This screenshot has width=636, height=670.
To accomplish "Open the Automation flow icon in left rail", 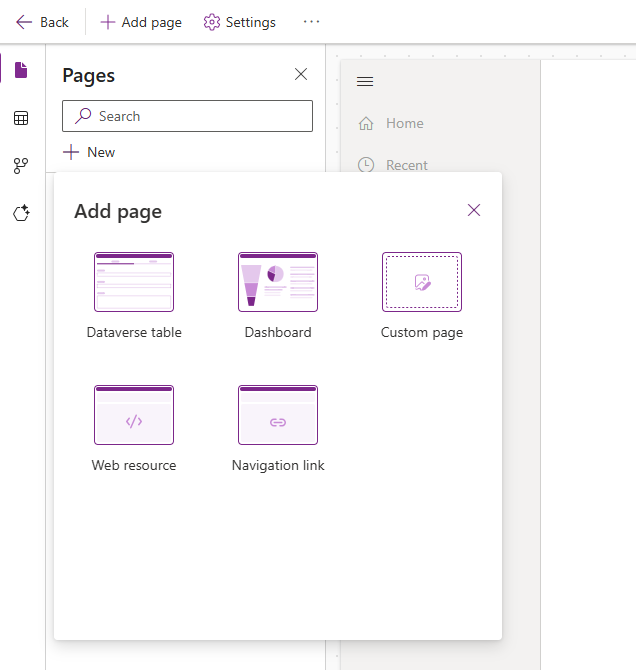I will click(x=21, y=166).
